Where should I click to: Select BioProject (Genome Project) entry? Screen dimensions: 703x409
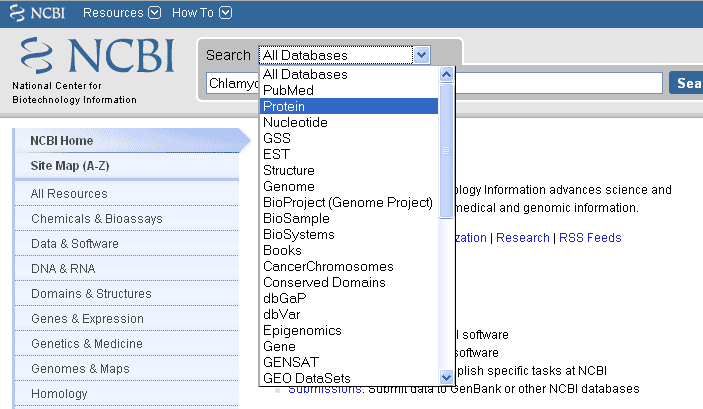click(347, 202)
